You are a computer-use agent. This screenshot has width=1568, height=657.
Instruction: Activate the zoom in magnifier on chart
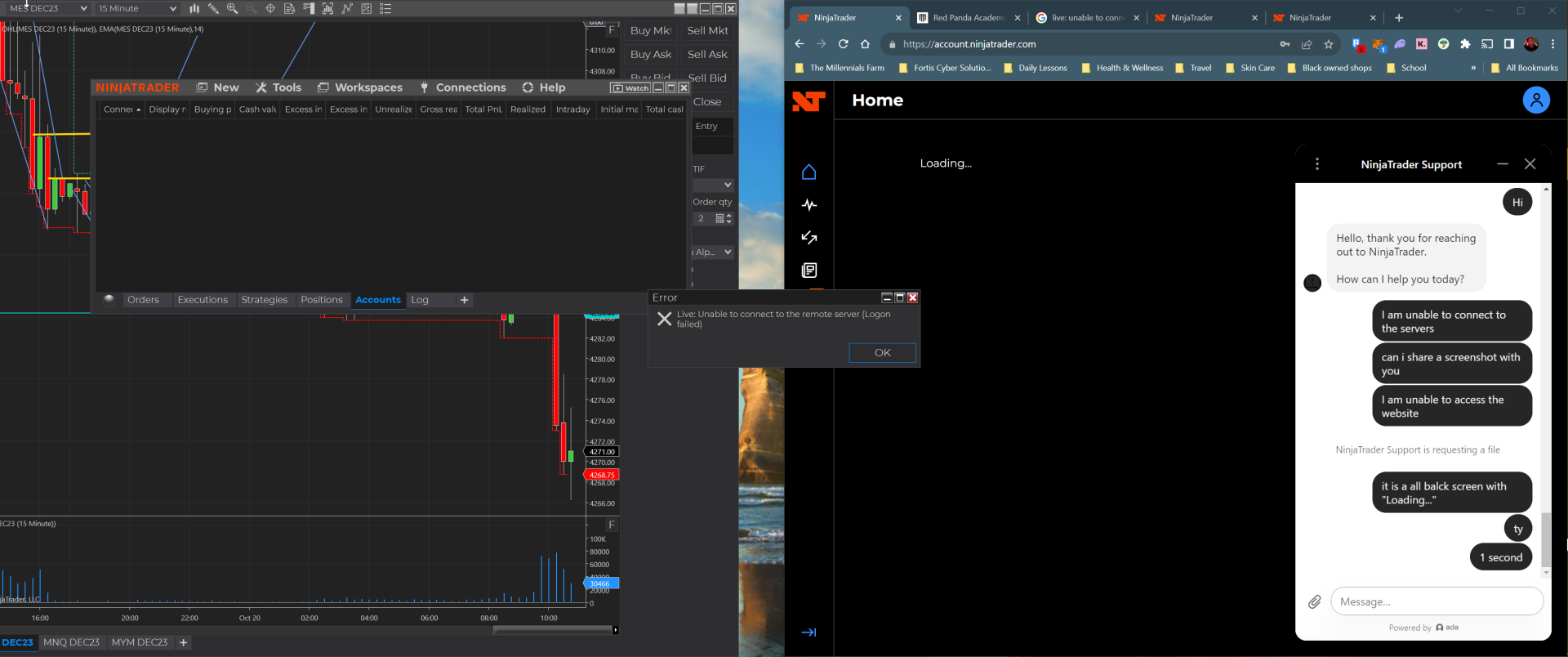pos(232,8)
